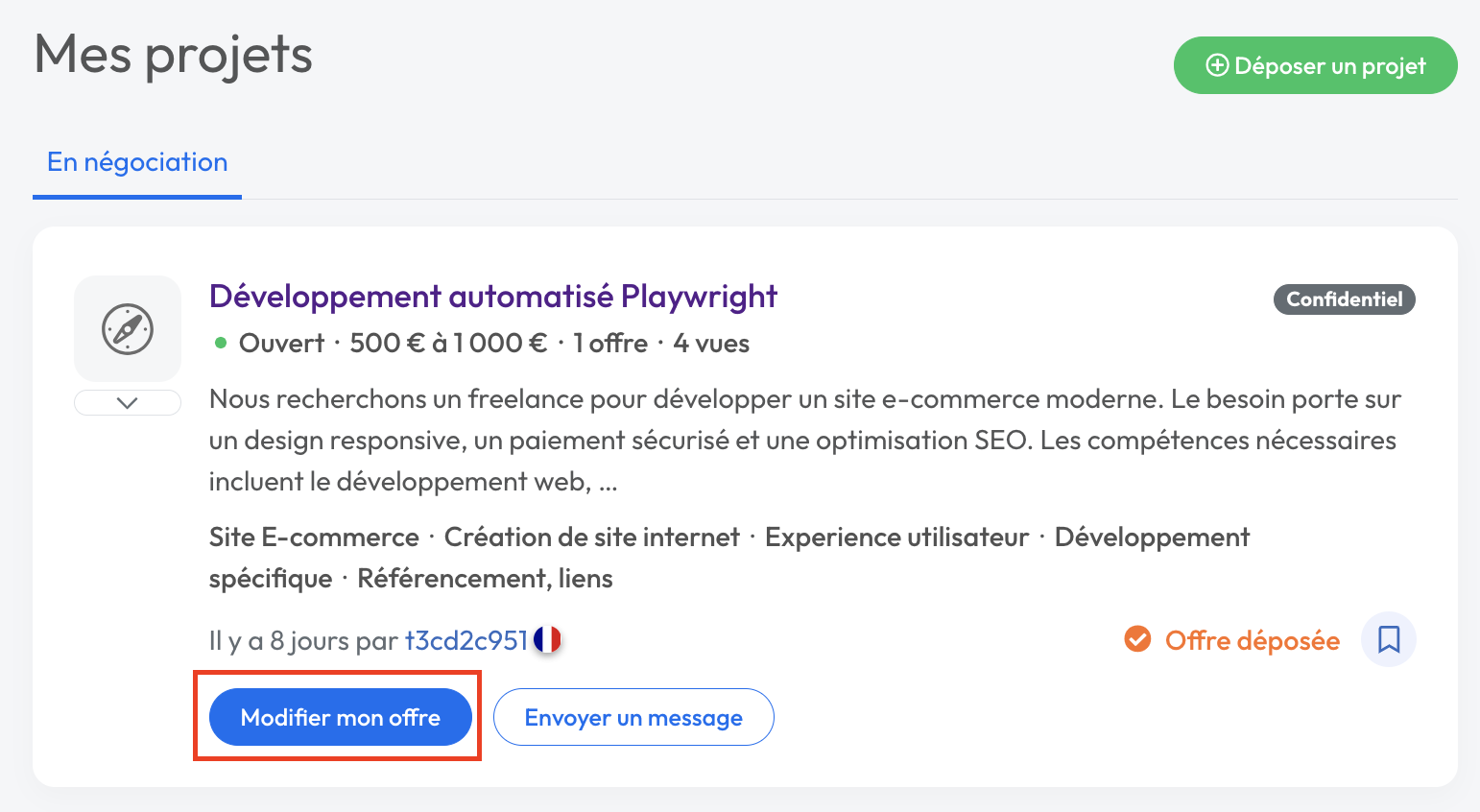Viewport: 1480px width, 812px height.
Task: Select the Site E-commerce category tag
Action: click(314, 537)
